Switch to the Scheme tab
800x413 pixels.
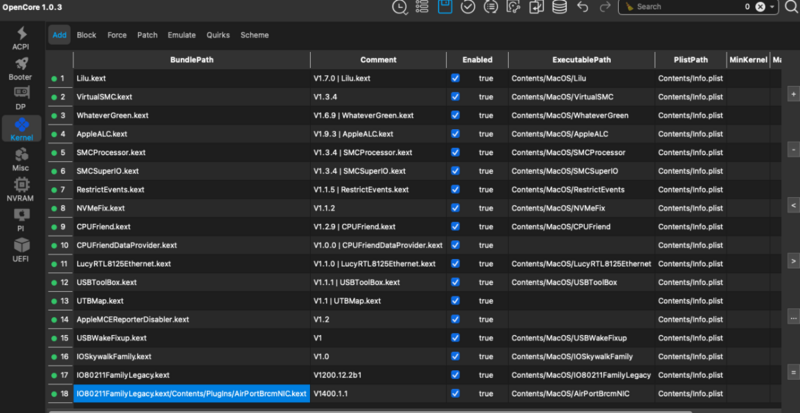(255, 35)
